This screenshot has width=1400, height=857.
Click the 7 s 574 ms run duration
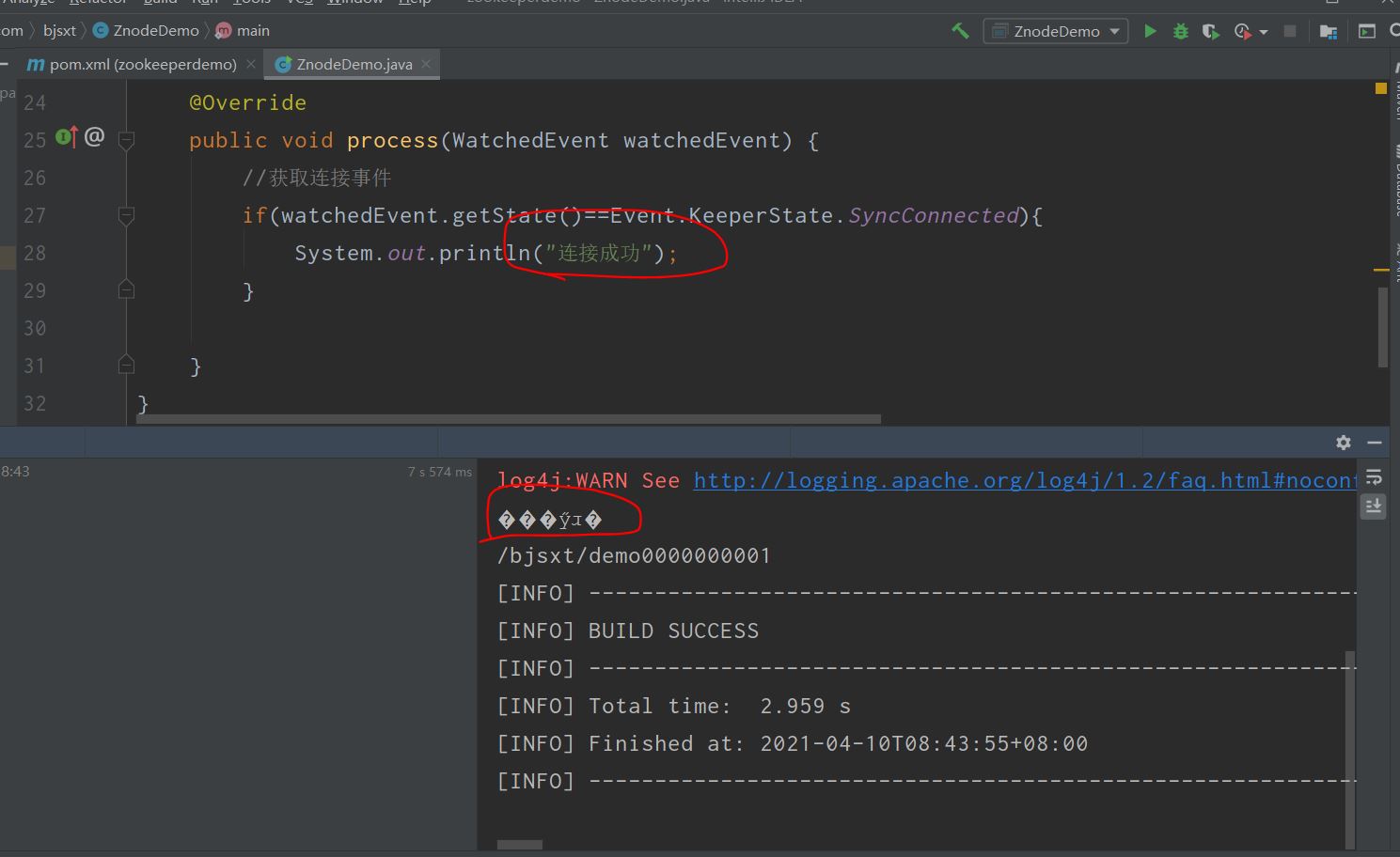[440, 472]
